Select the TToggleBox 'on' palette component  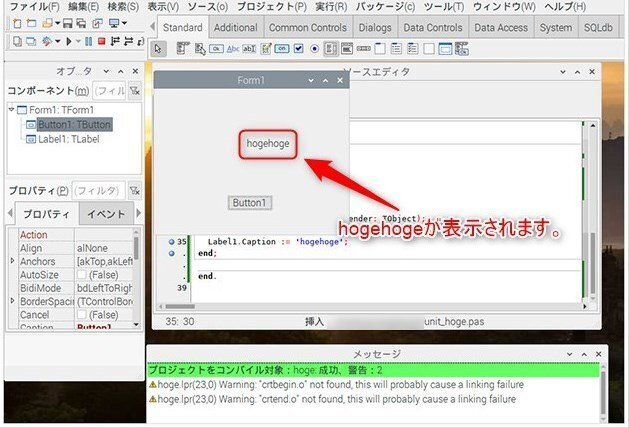tap(282, 49)
